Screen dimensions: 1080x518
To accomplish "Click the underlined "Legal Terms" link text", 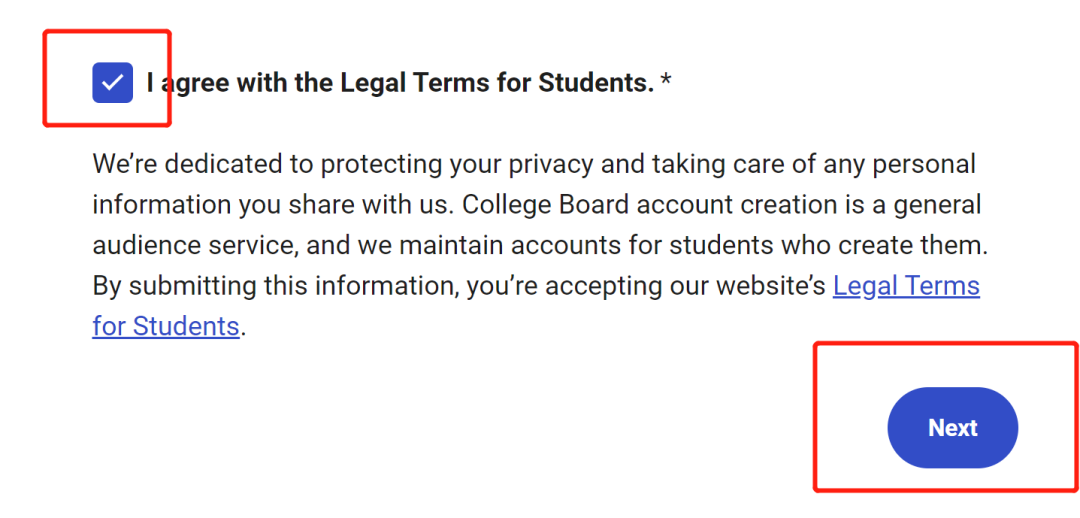I will point(905,287).
